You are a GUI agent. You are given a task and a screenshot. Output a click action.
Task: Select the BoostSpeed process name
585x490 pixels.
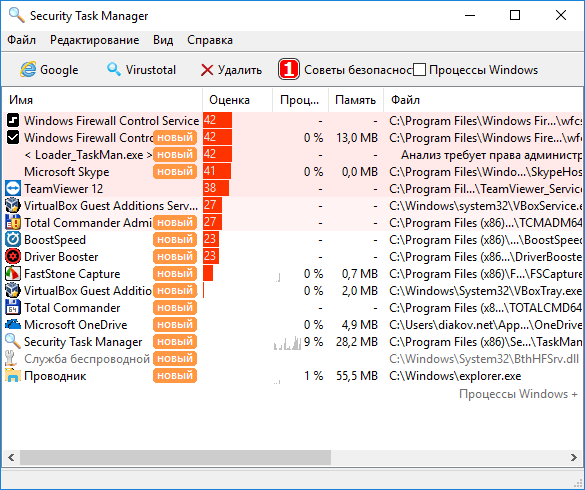pyautogui.click(x=55, y=240)
